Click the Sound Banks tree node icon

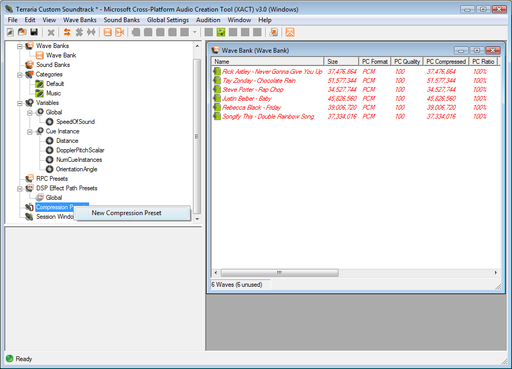pos(30,65)
